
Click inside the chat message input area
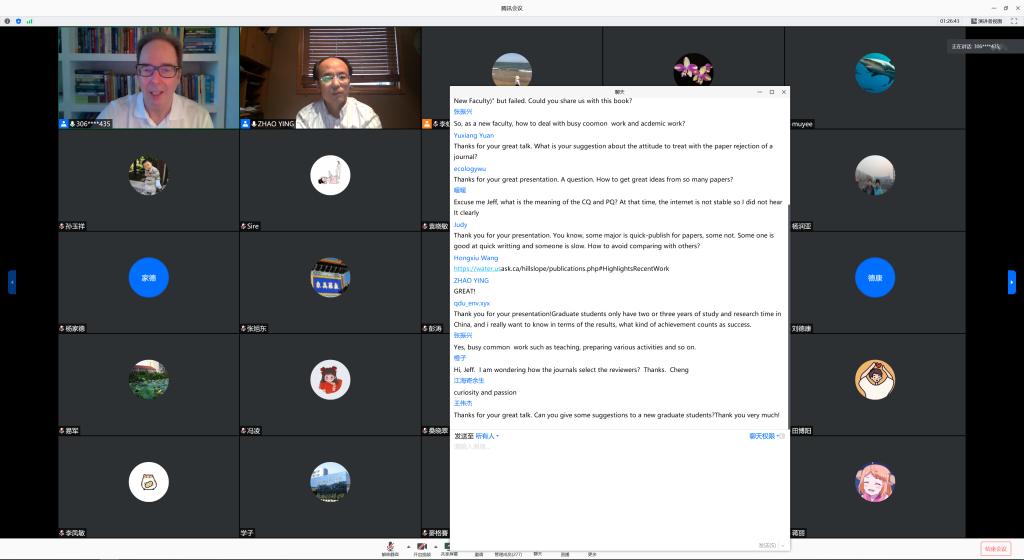(619, 490)
